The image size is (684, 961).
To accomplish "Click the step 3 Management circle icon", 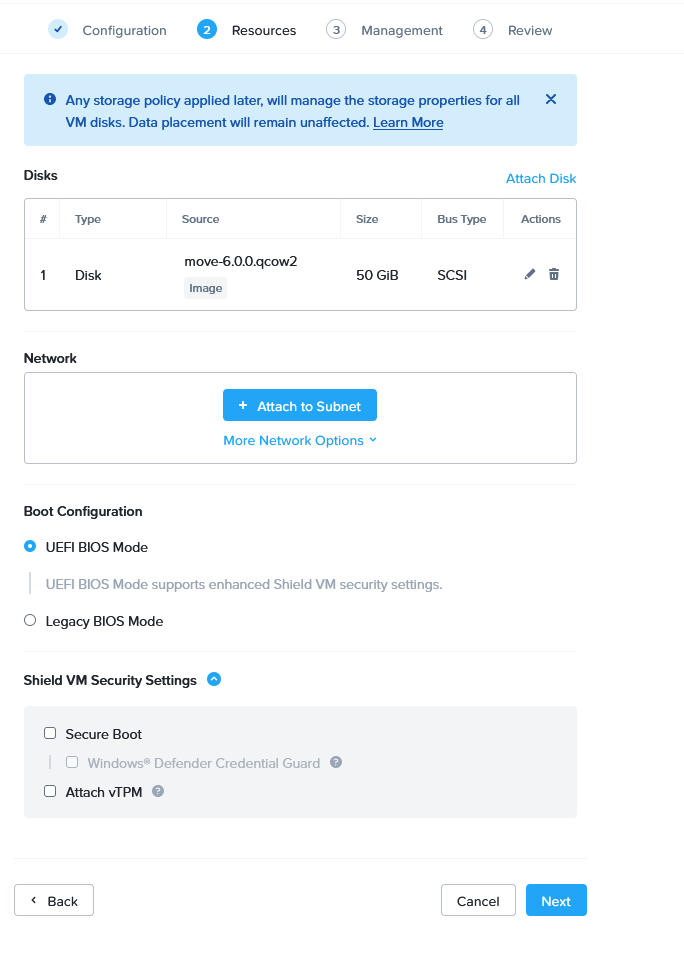I will pos(336,30).
